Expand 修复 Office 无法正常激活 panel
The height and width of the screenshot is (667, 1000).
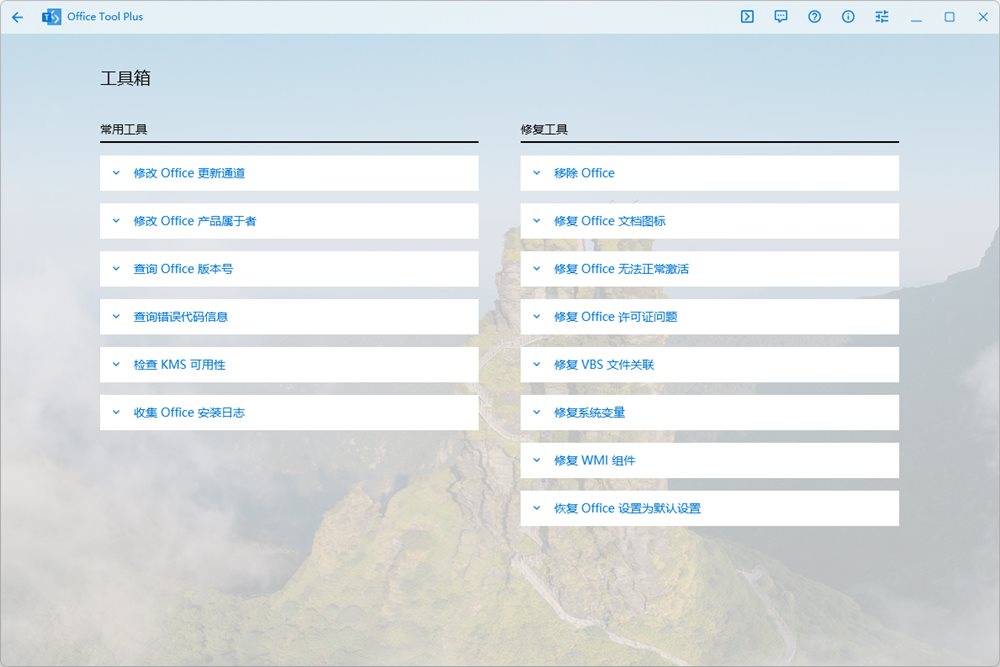pyautogui.click(x=709, y=269)
